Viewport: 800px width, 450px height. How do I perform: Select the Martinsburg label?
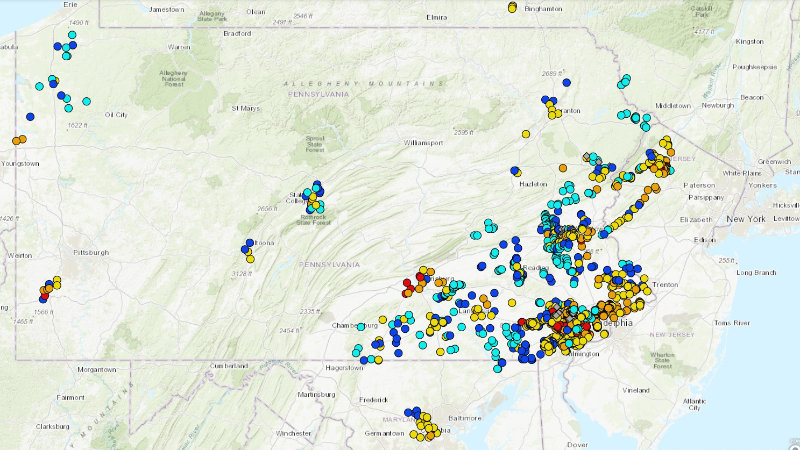[316, 394]
